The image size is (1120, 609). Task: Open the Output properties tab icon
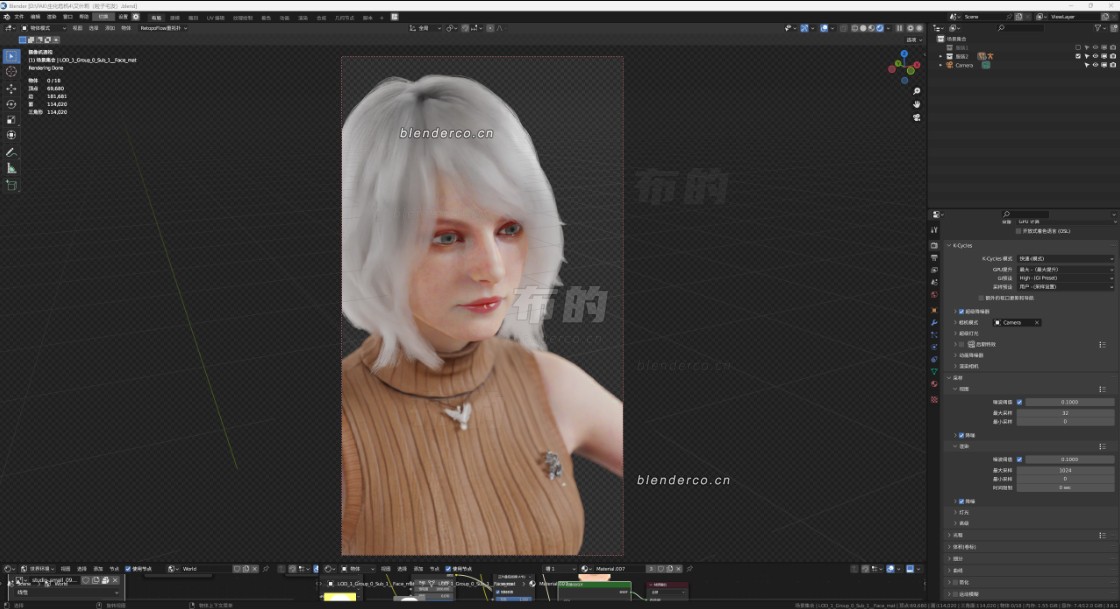click(934, 258)
